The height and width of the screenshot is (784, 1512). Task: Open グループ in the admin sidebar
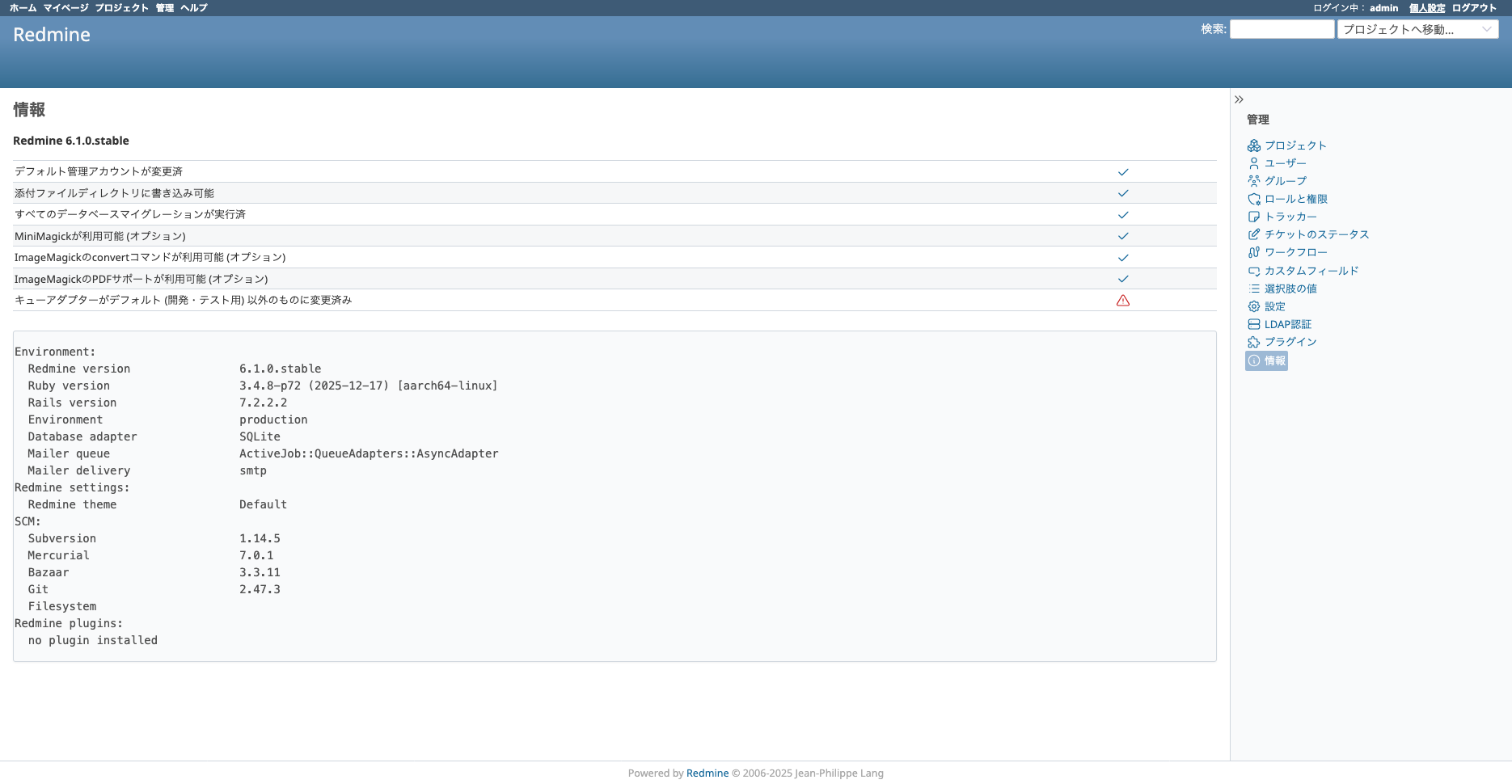tap(1286, 181)
